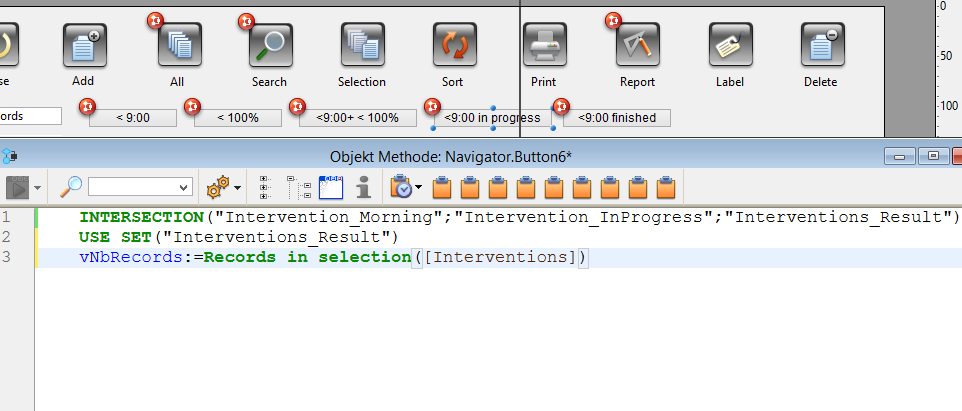
Task: Click the Selection icon button
Action: tap(361, 45)
